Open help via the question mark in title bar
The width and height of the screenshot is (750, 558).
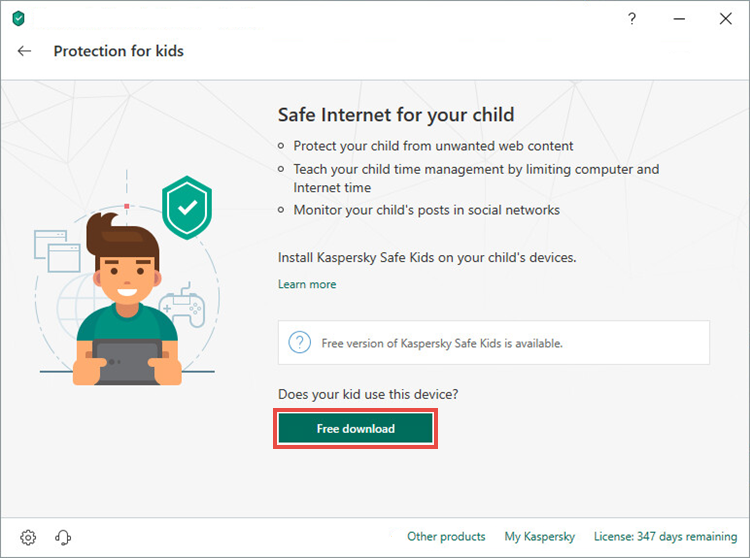tap(632, 19)
